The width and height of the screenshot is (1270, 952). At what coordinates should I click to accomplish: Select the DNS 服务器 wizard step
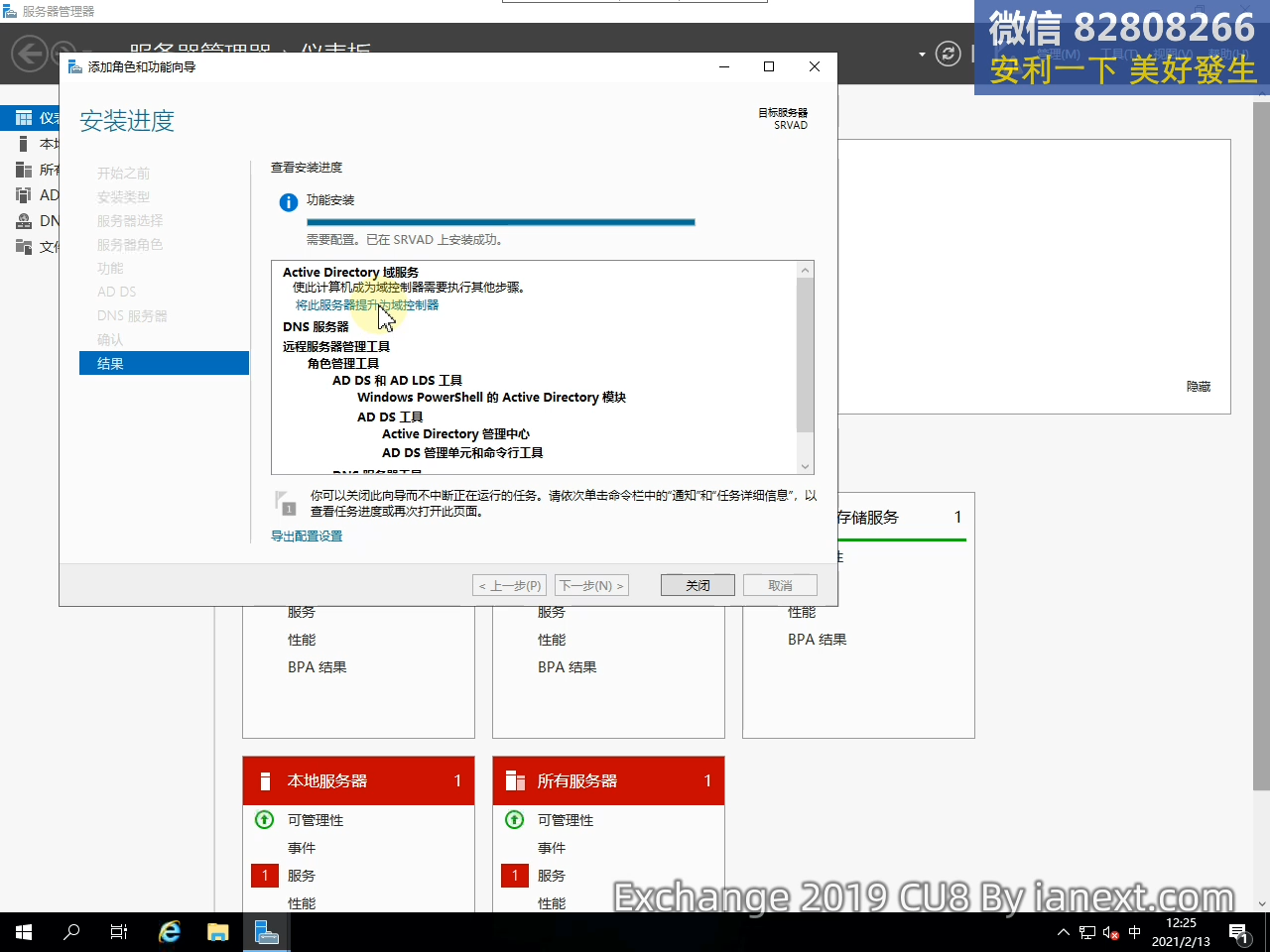(x=132, y=315)
